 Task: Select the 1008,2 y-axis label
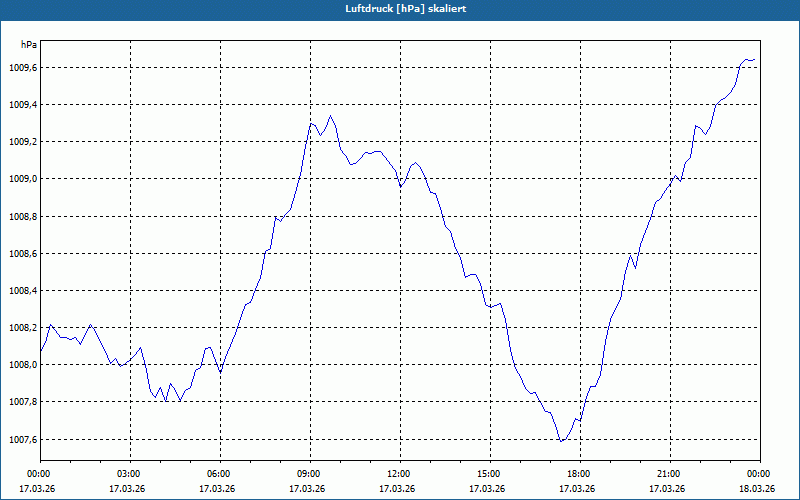[22, 328]
